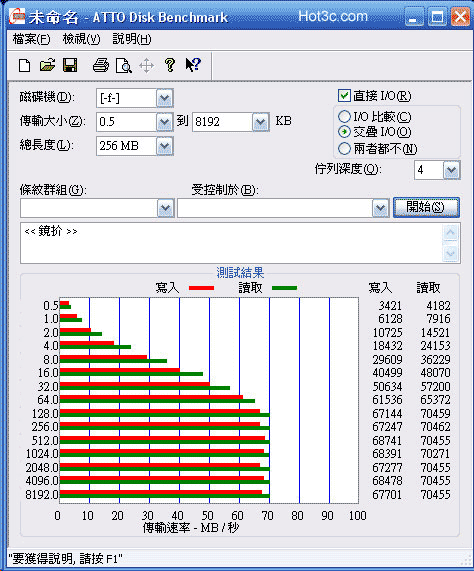The width and height of the screenshot is (474, 571).
Task: Click the 128.0 row label in chart
Action: click(x=45, y=414)
